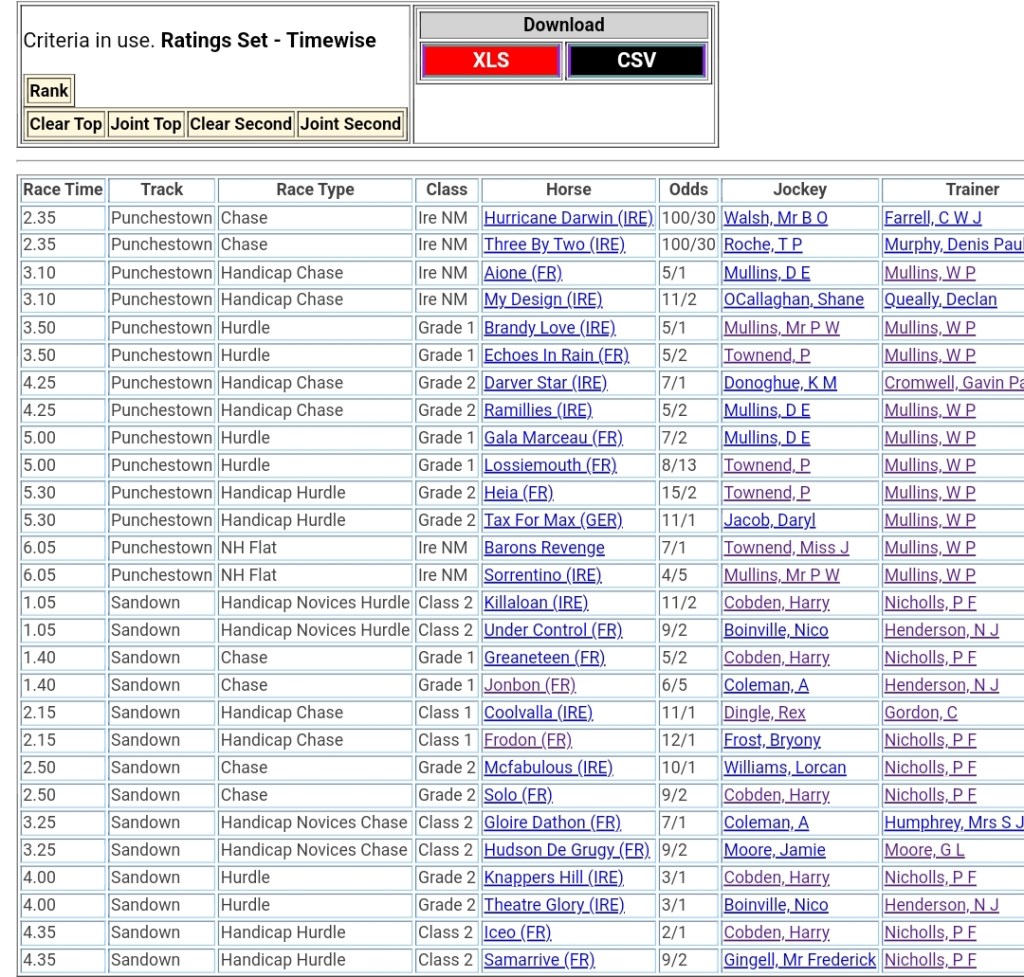
Task: Click the Odds column header
Action: pos(688,190)
